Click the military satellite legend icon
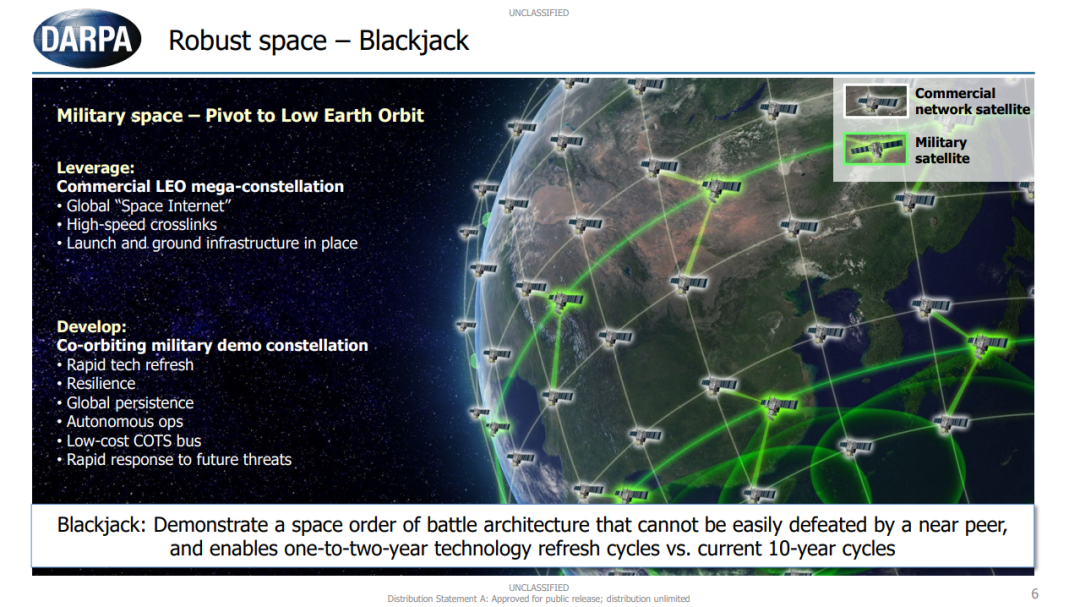Image resolution: width=1080 pixels, height=607 pixels. (875, 149)
